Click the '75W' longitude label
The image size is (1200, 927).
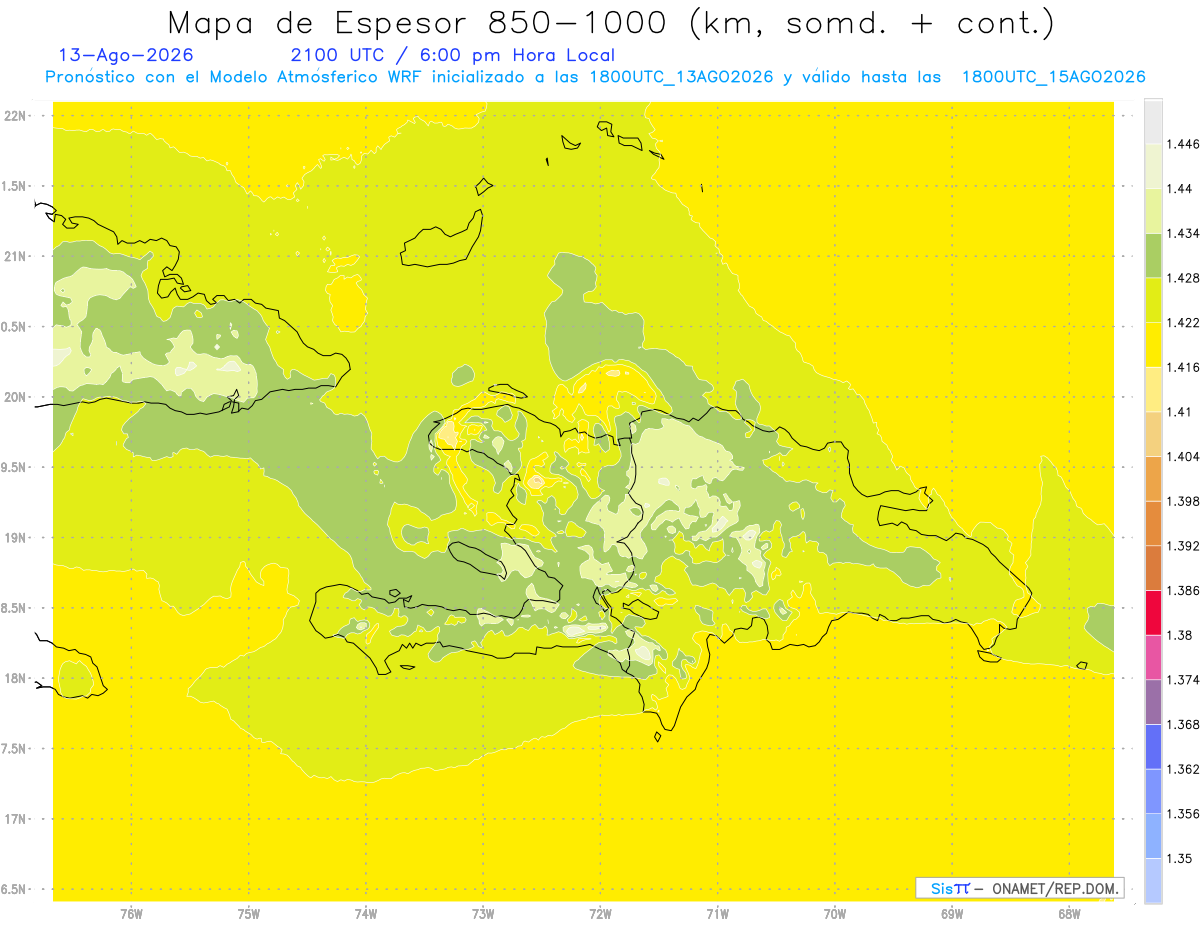click(248, 914)
